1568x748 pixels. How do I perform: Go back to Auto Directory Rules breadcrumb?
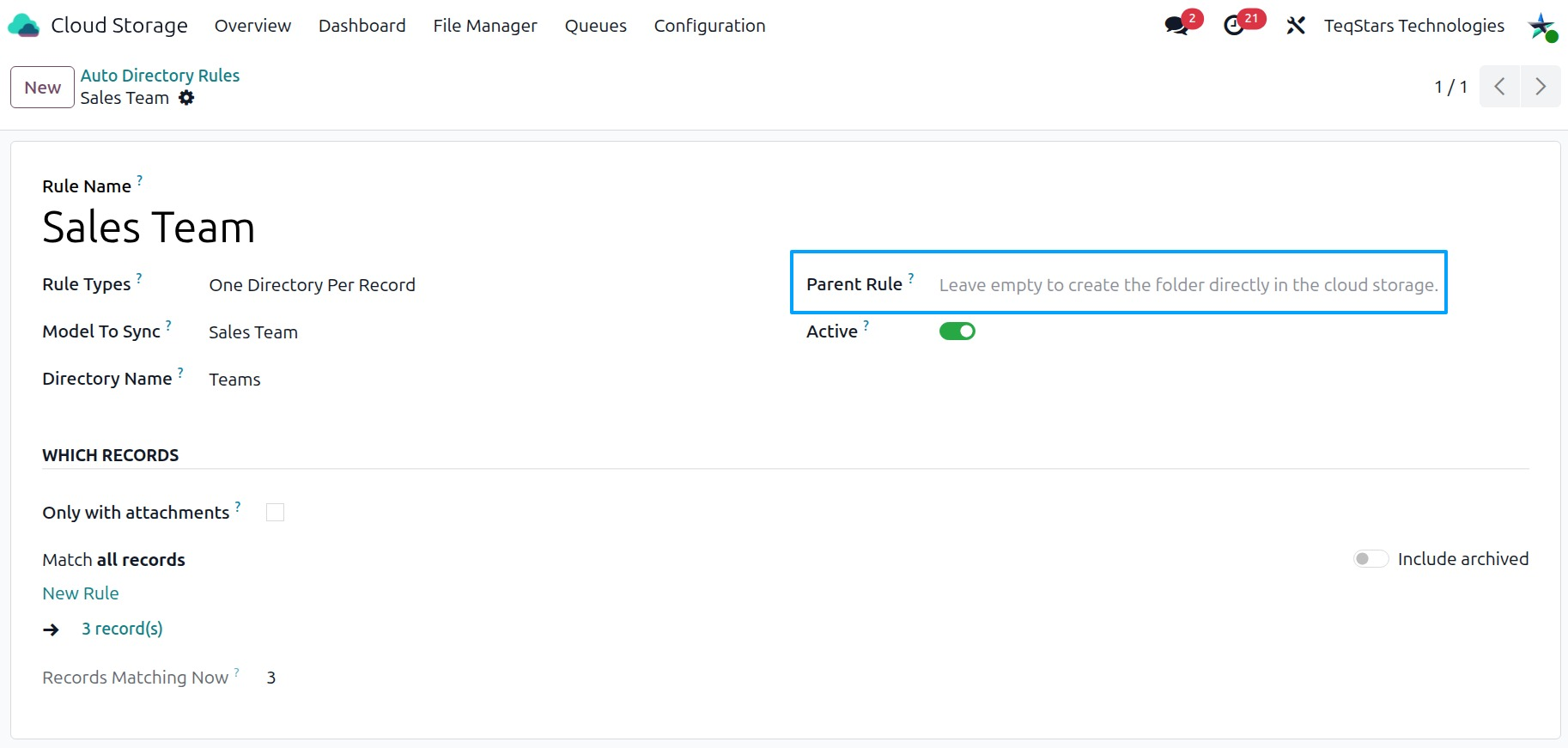coord(160,76)
